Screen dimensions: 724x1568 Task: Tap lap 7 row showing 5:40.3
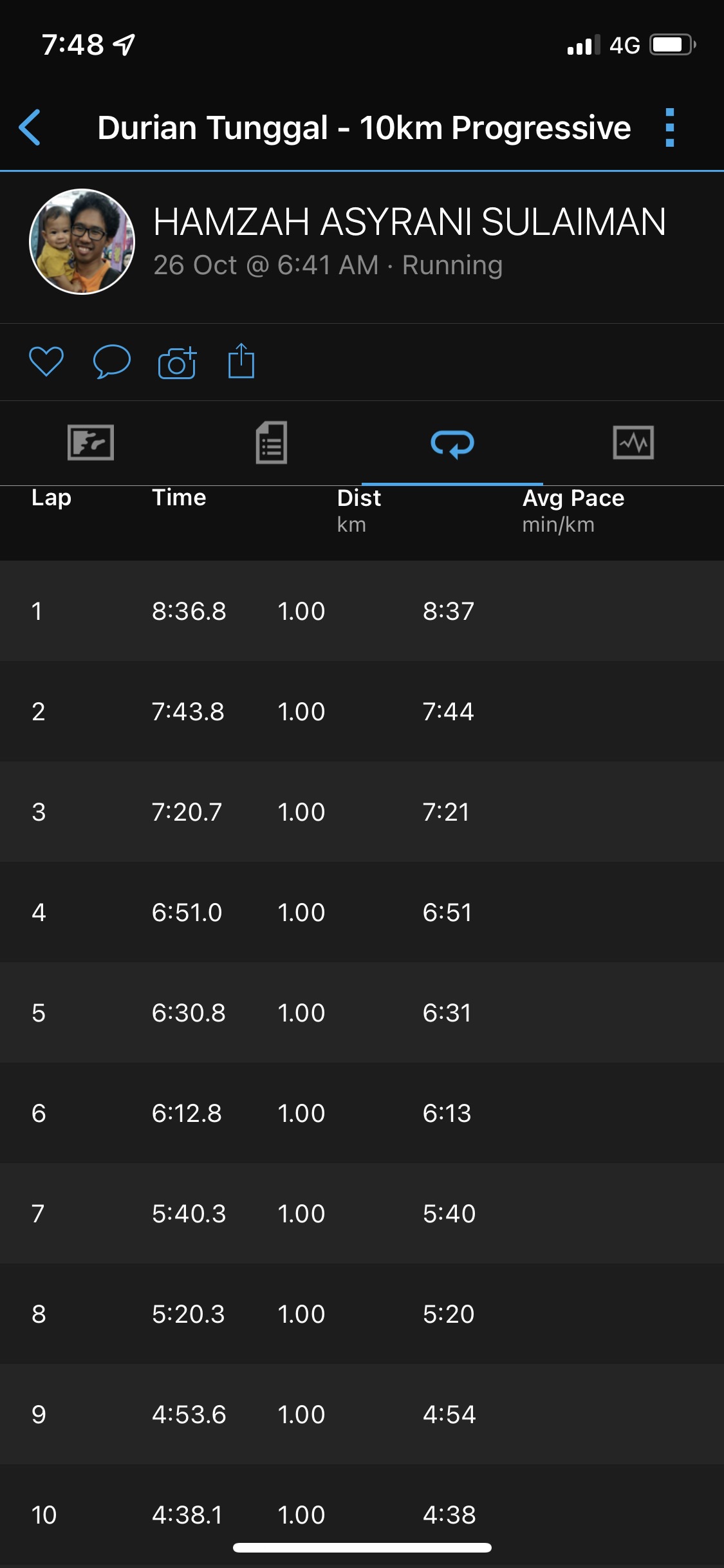pyautogui.click(x=362, y=1213)
